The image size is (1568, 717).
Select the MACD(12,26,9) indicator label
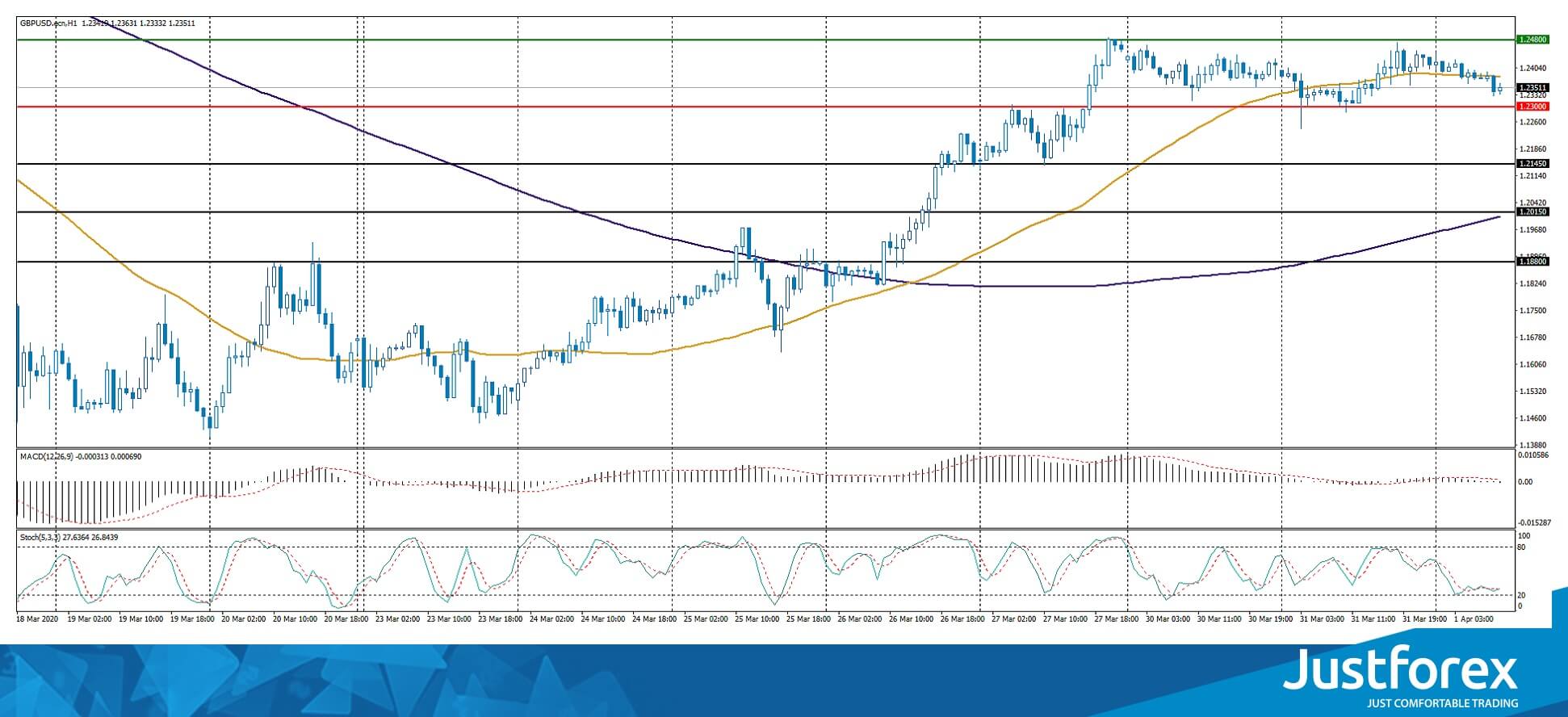[x=47, y=457]
